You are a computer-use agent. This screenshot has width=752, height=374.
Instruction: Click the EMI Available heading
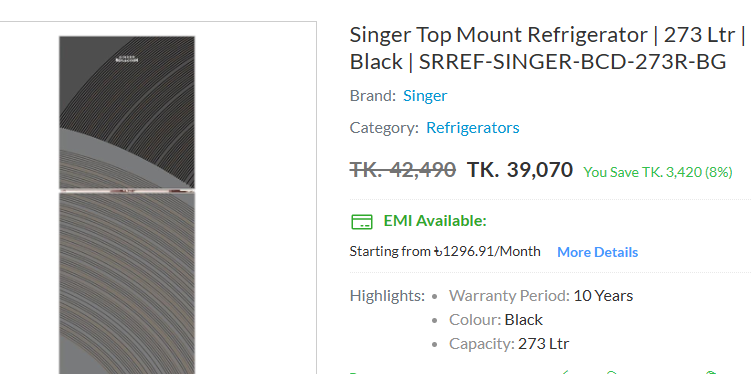tap(435, 221)
